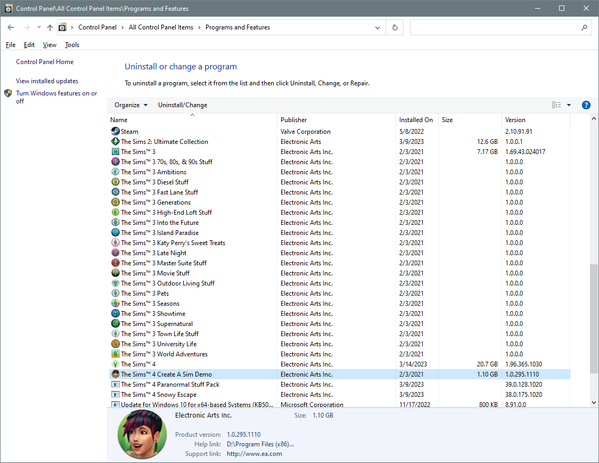The width and height of the screenshot is (599, 463).
Task: Sort by the Name column header
Action: click(x=193, y=120)
